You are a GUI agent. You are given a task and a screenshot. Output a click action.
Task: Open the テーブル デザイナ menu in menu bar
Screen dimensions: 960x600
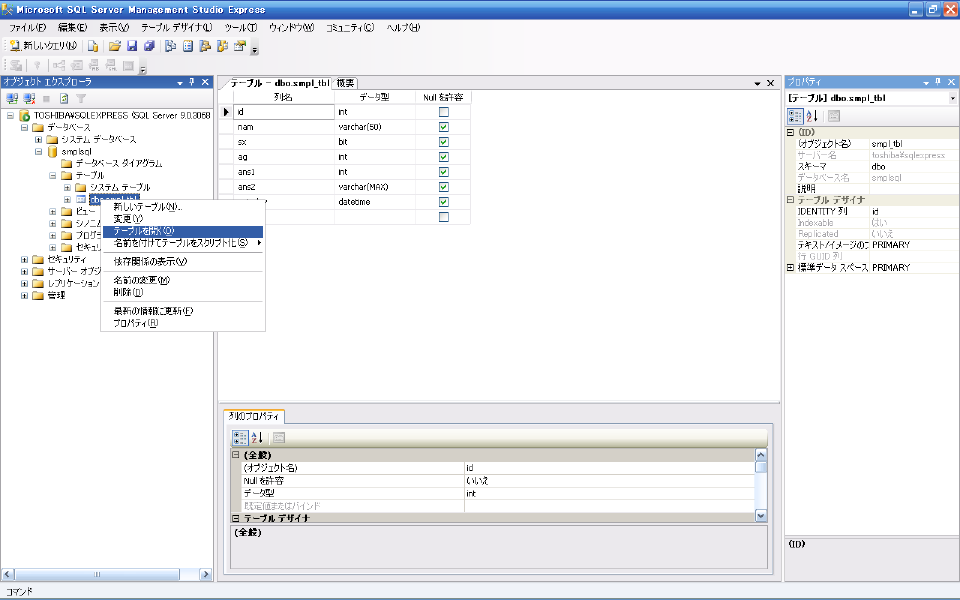pos(176,28)
